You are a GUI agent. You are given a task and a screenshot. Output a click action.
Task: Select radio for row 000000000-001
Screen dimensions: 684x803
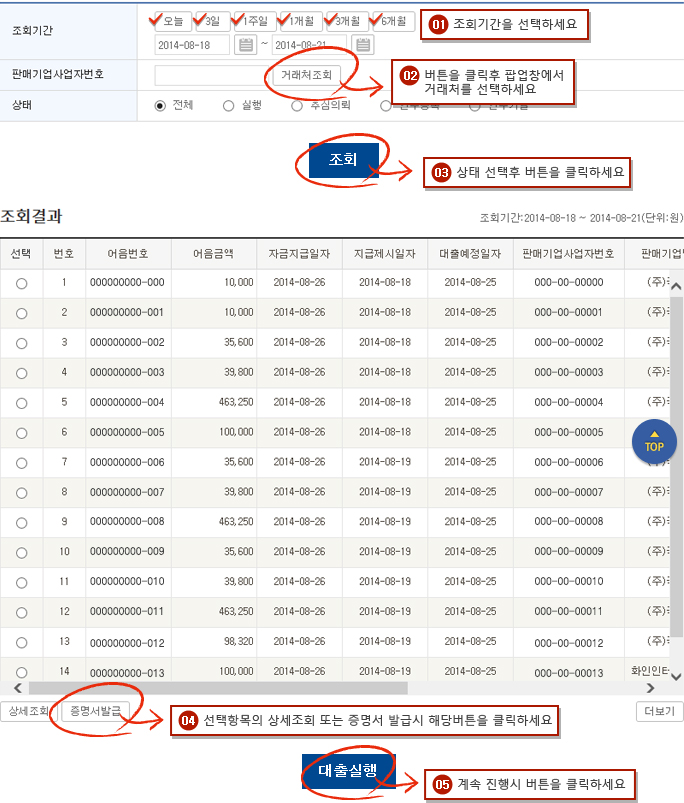[22, 313]
